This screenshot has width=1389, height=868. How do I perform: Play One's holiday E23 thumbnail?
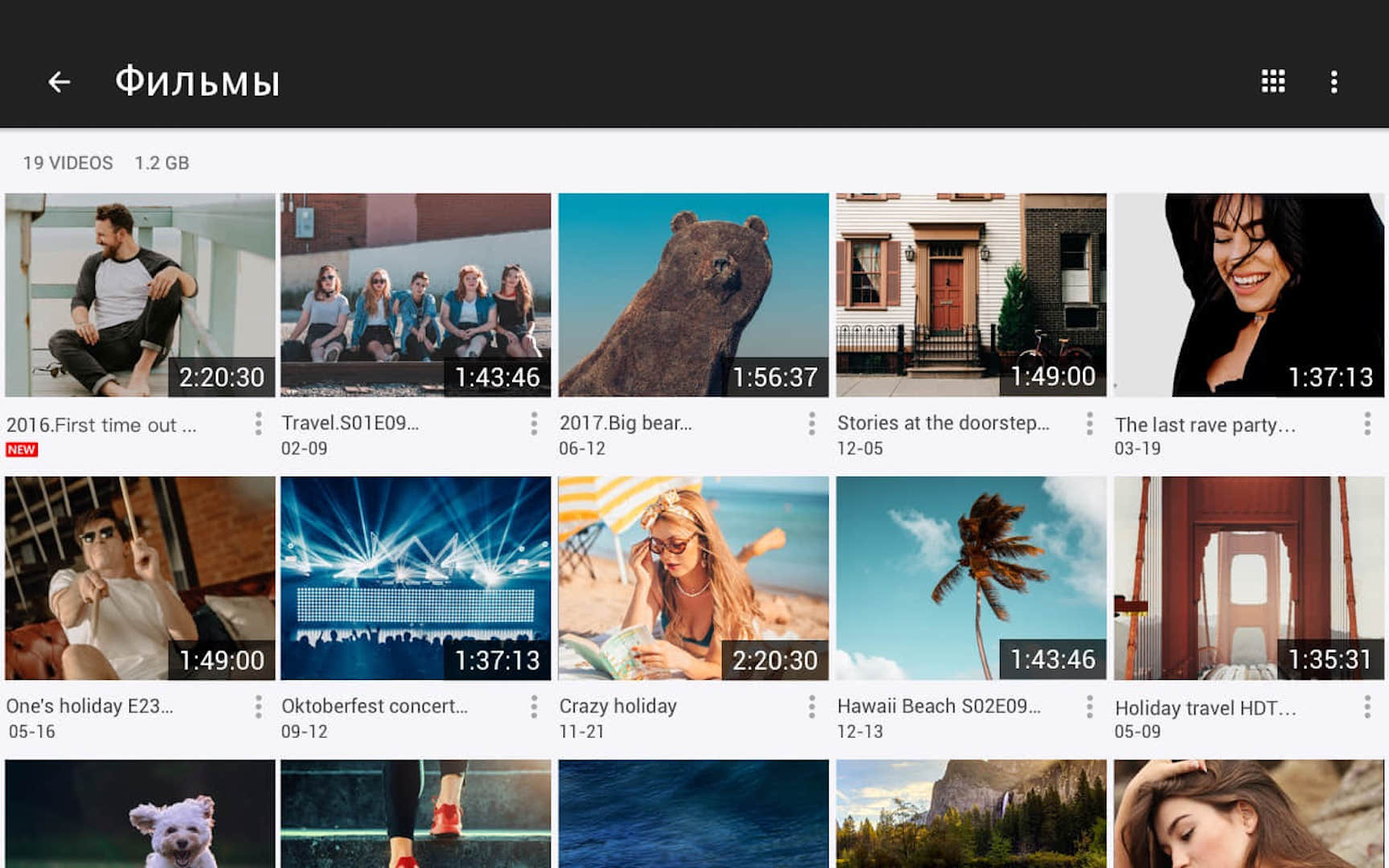pos(140,579)
